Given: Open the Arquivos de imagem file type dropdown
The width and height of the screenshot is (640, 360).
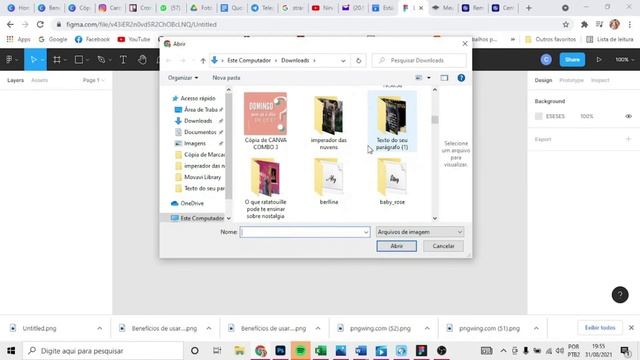Looking at the screenshot, I should pyautogui.click(x=420, y=232).
